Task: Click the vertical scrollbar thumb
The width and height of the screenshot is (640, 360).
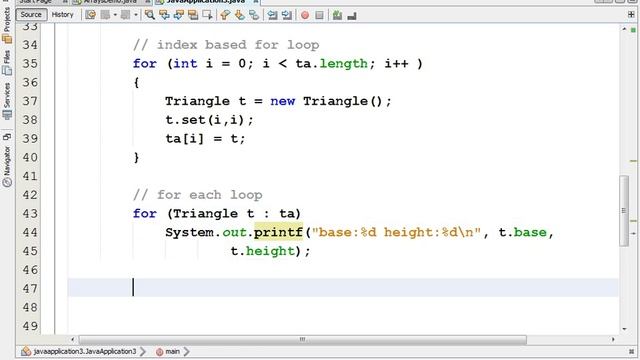Action: coord(624,211)
